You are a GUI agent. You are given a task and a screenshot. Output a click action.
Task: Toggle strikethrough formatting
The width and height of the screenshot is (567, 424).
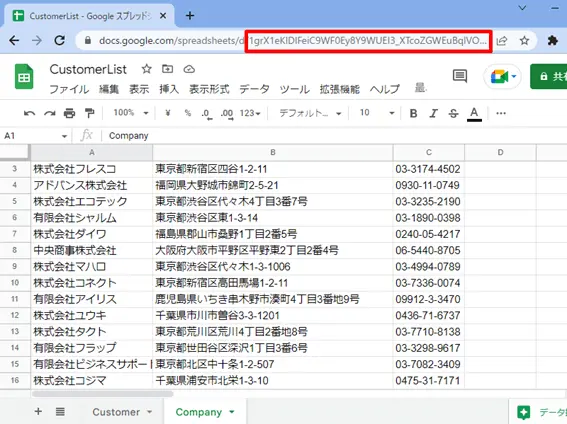pos(453,114)
